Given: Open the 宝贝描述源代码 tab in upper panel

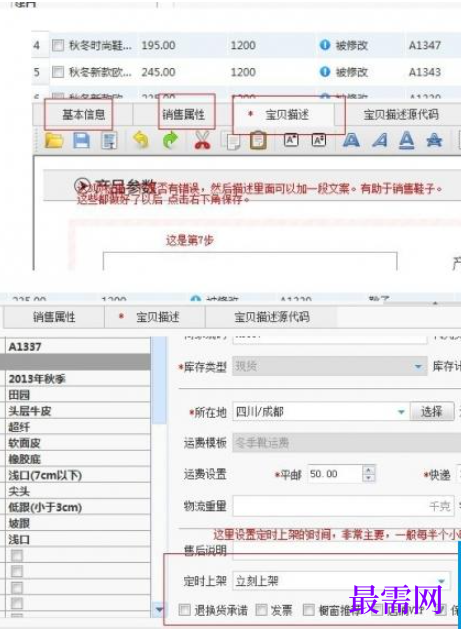Looking at the screenshot, I should (401, 115).
